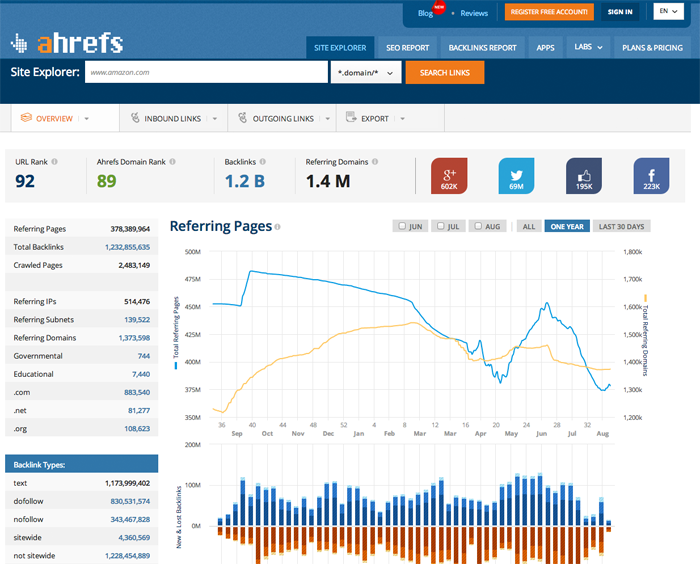700x564 pixels.
Task: Click the Referring Pages chart info icon
Action: 277,227
